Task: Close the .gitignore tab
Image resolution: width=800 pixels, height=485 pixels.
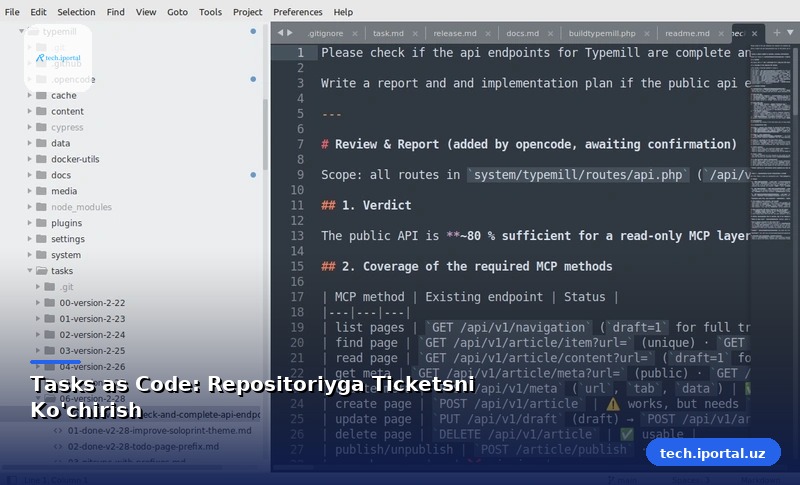Action: tap(355, 34)
